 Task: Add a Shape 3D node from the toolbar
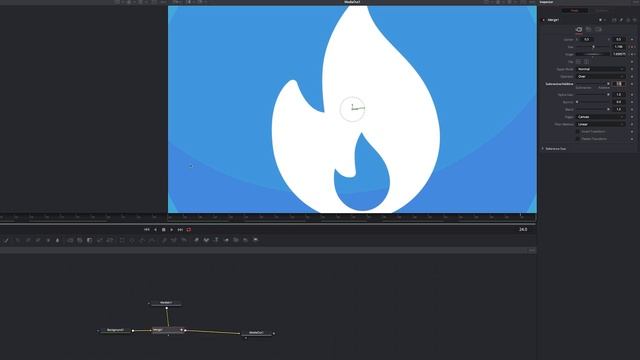[x=206, y=240]
